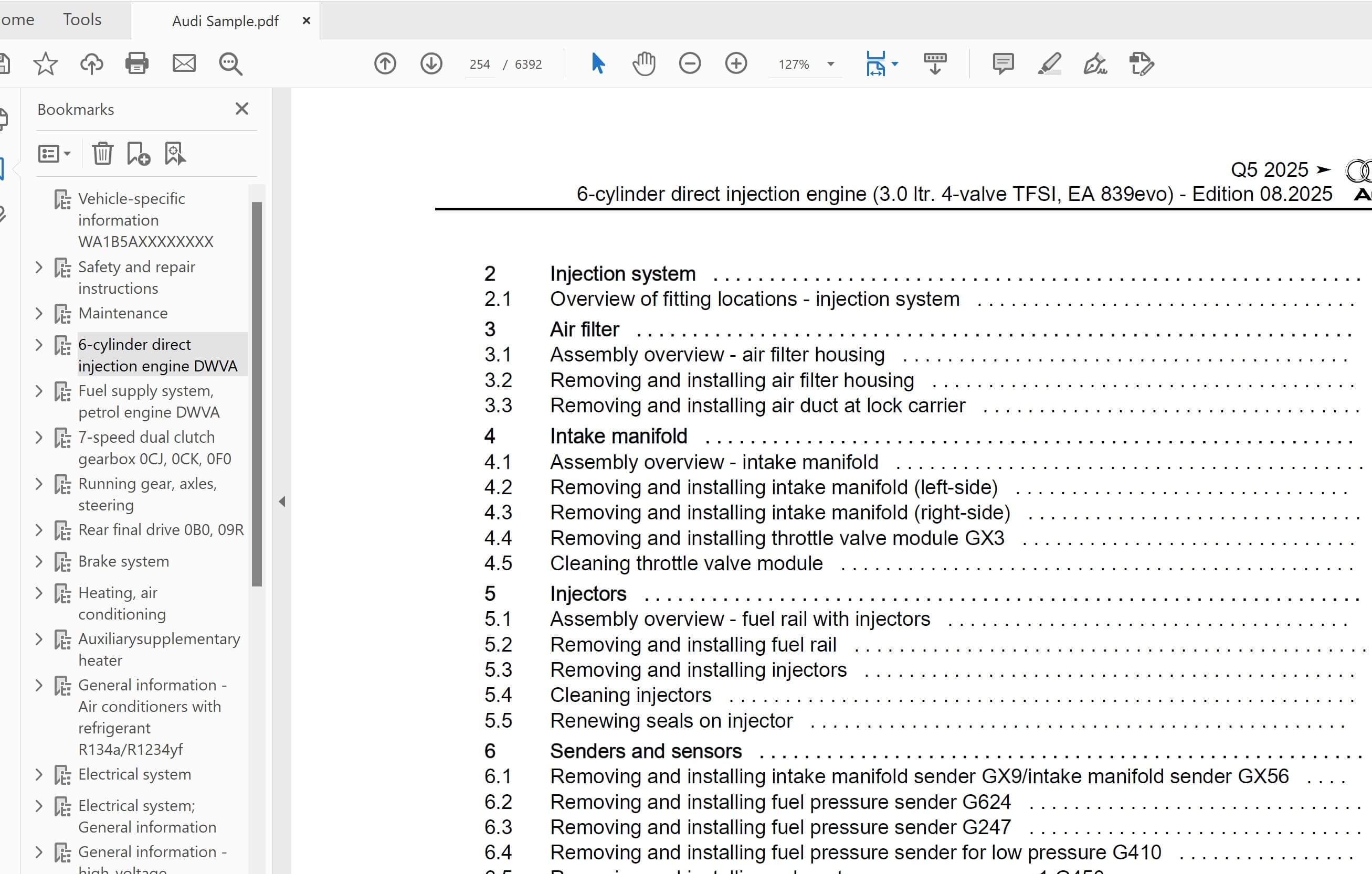
Task: Delete the selected bookmark with trash icon
Action: [x=102, y=153]
